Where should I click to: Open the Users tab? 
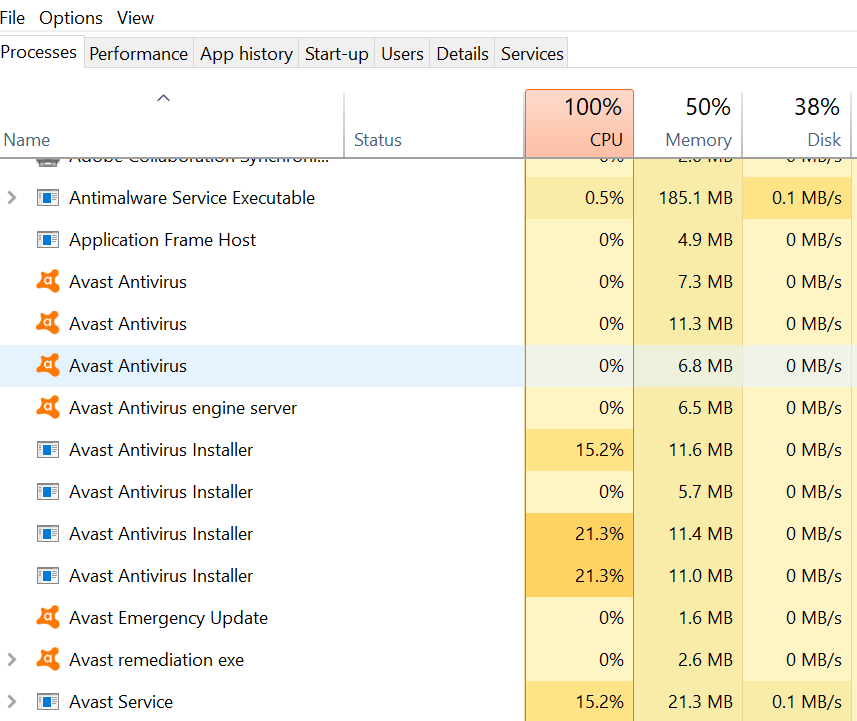tap(402, 54)
